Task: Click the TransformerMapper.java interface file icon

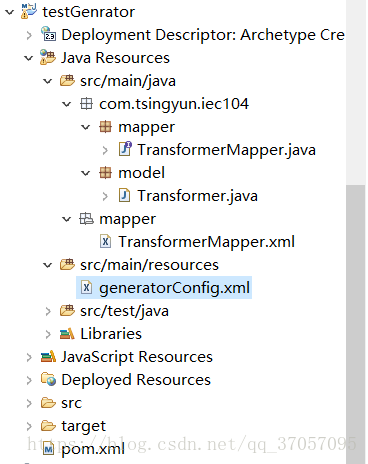Action: click(x=125, y=149)
